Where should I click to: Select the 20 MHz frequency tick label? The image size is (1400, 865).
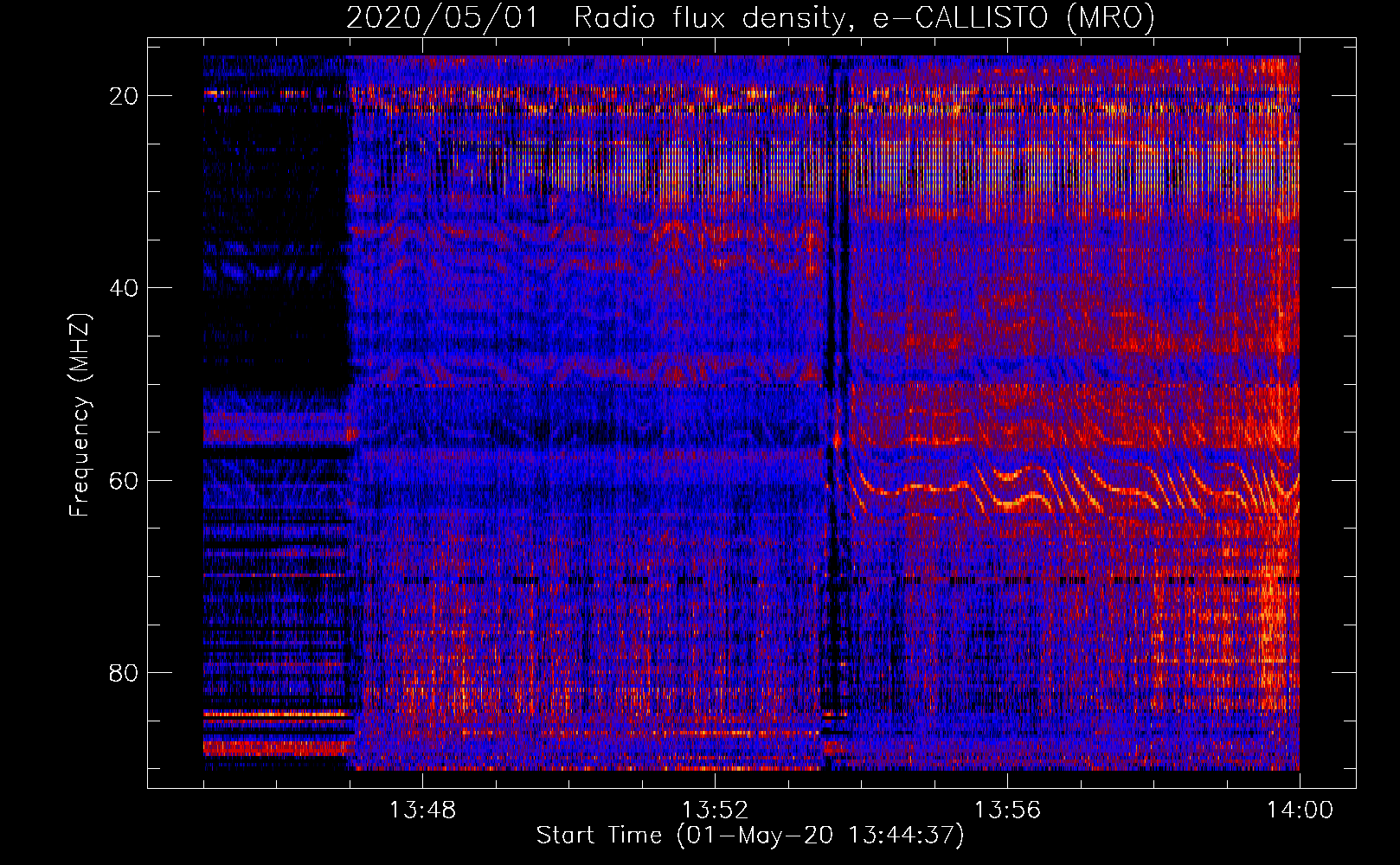click(x=124, y=96)
